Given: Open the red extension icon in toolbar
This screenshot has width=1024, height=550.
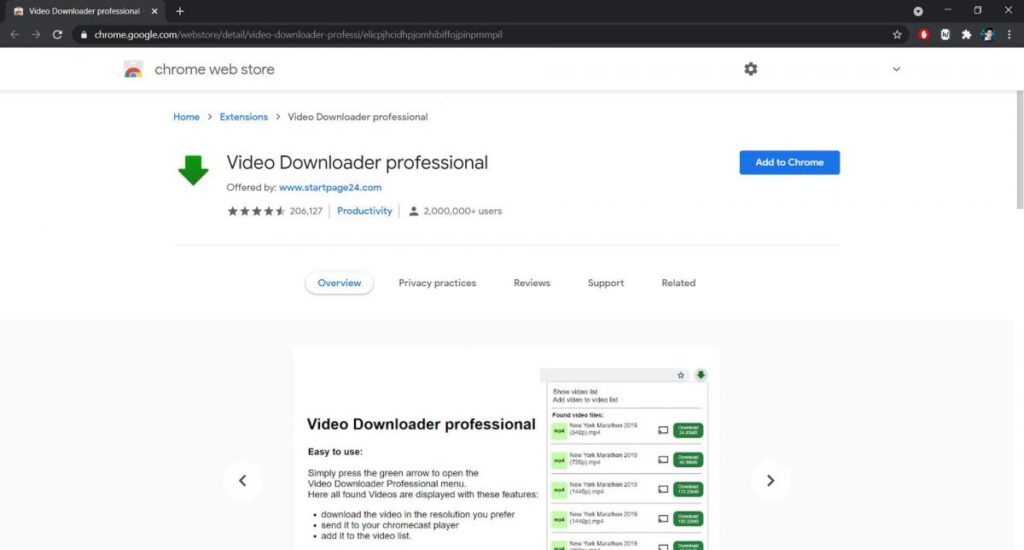Looking at the screenshot, I should (923, 35).
